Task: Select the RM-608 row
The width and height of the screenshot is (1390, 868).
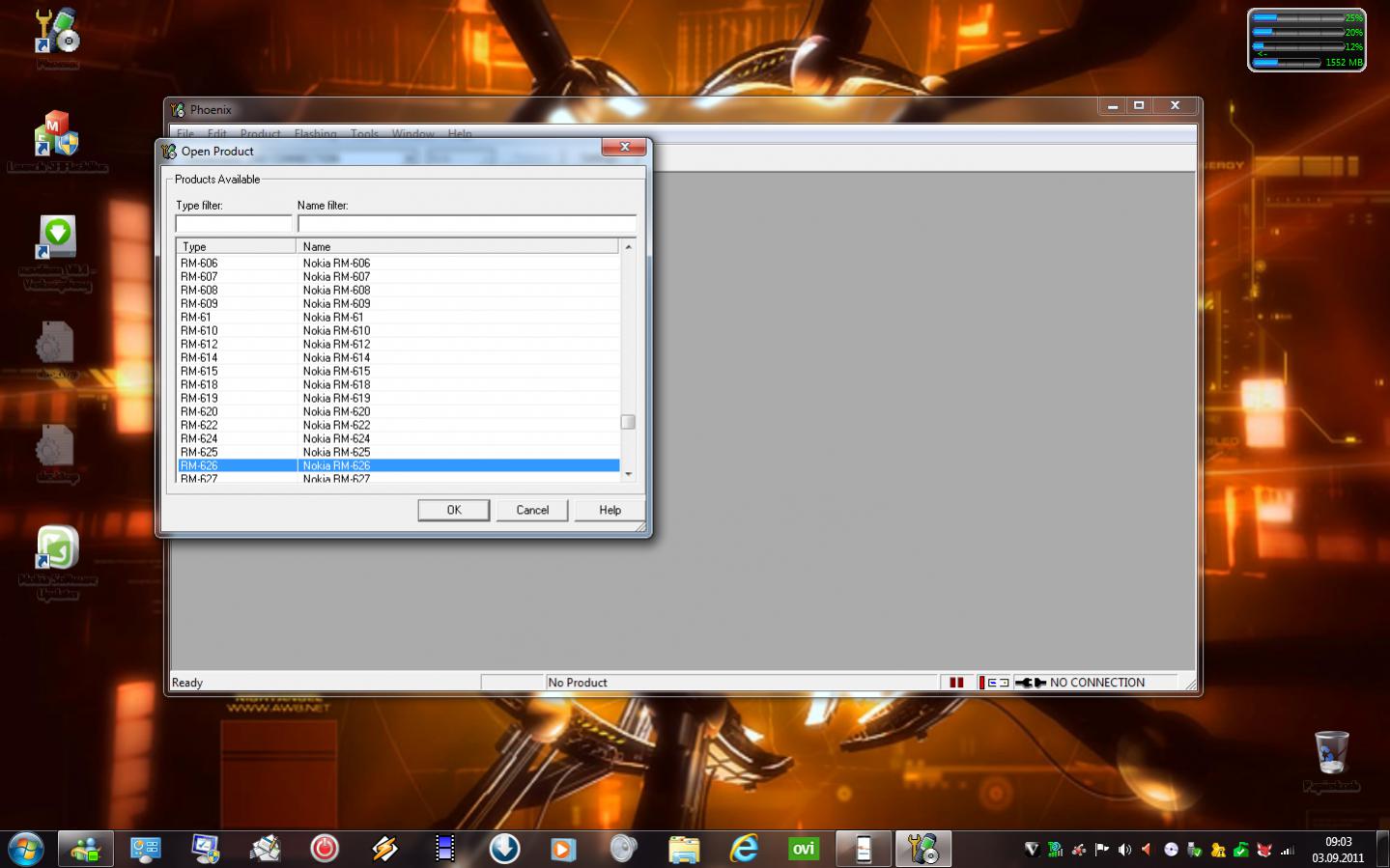Action: 398,290
